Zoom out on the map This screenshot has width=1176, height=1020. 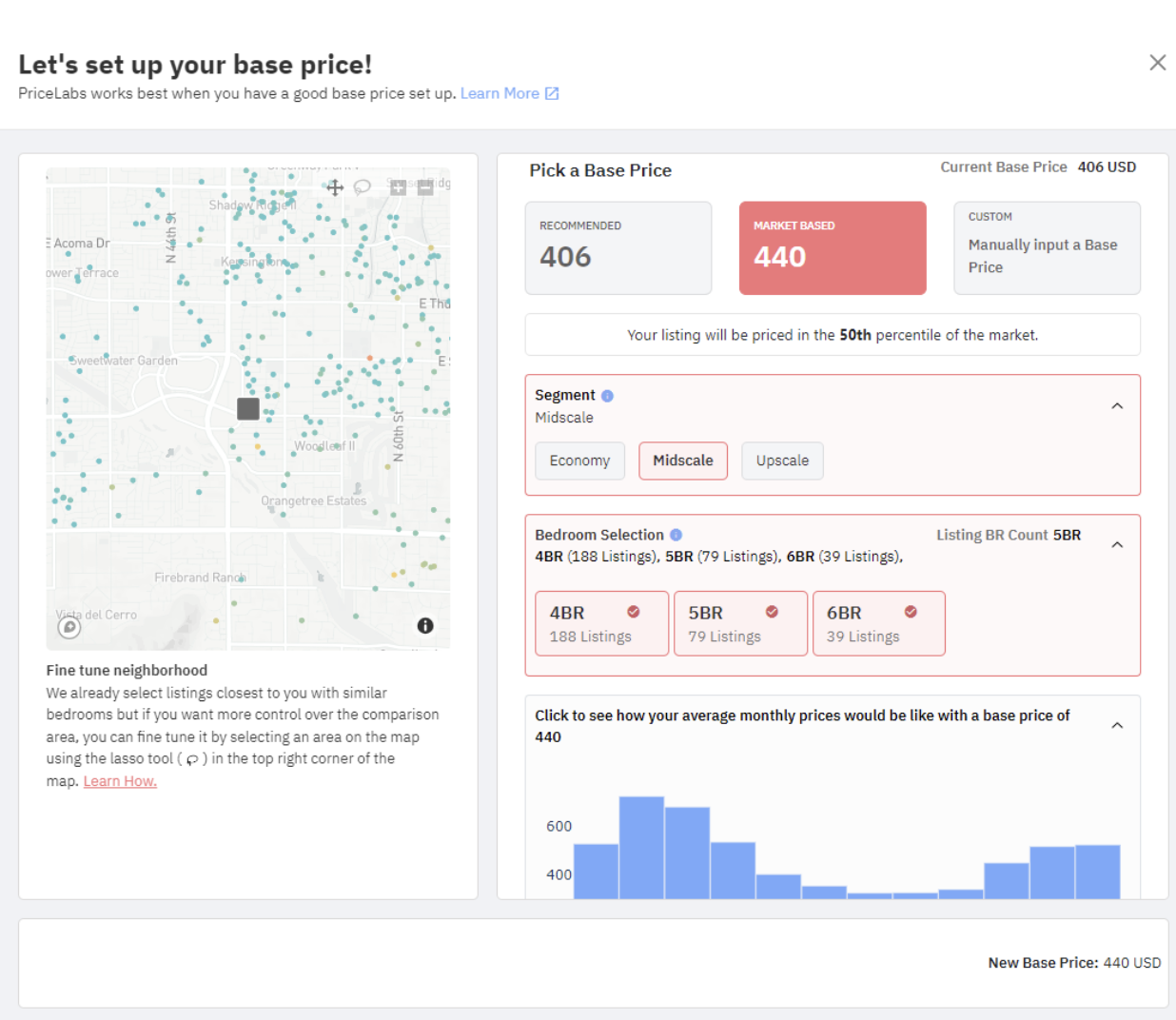[425, 187]
